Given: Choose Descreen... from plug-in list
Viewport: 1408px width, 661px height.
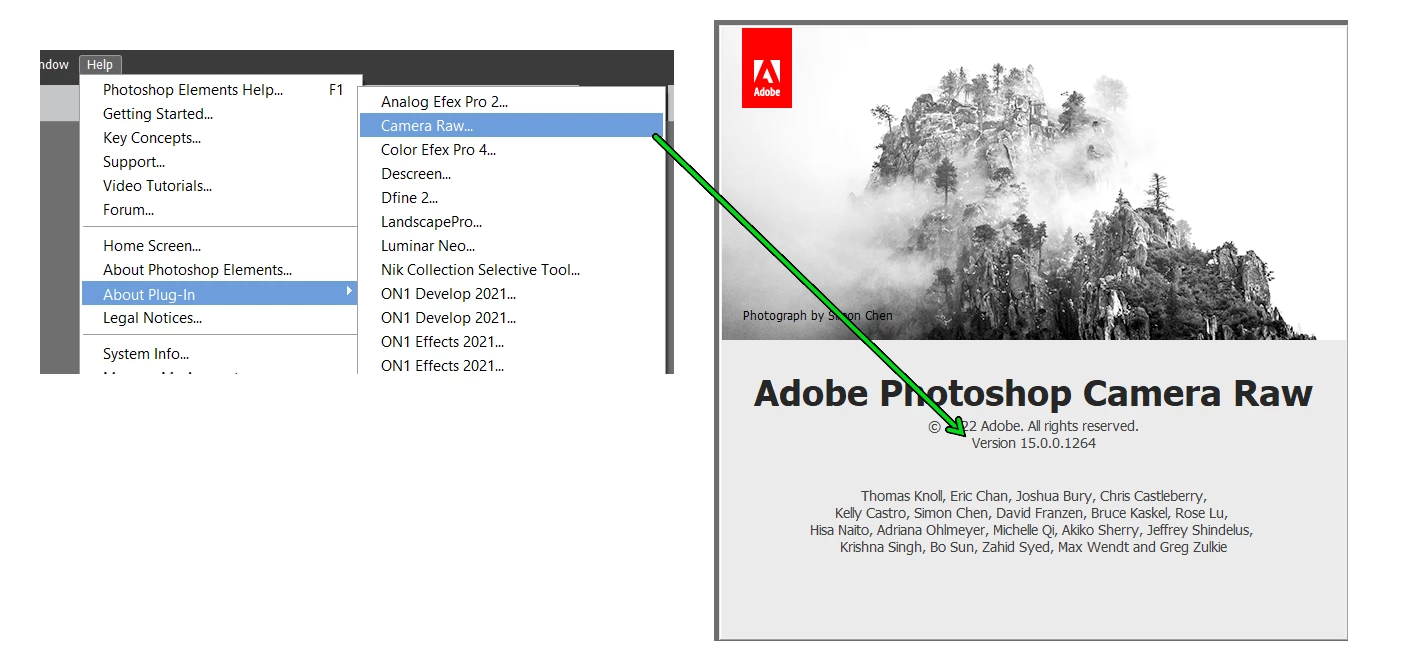Looking at the screenshot, I should (416, 174).
